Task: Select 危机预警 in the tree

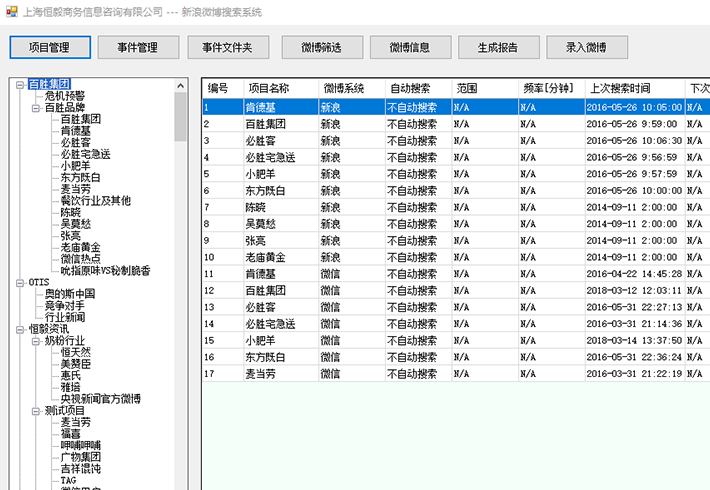Action: (x=65, y=96)
